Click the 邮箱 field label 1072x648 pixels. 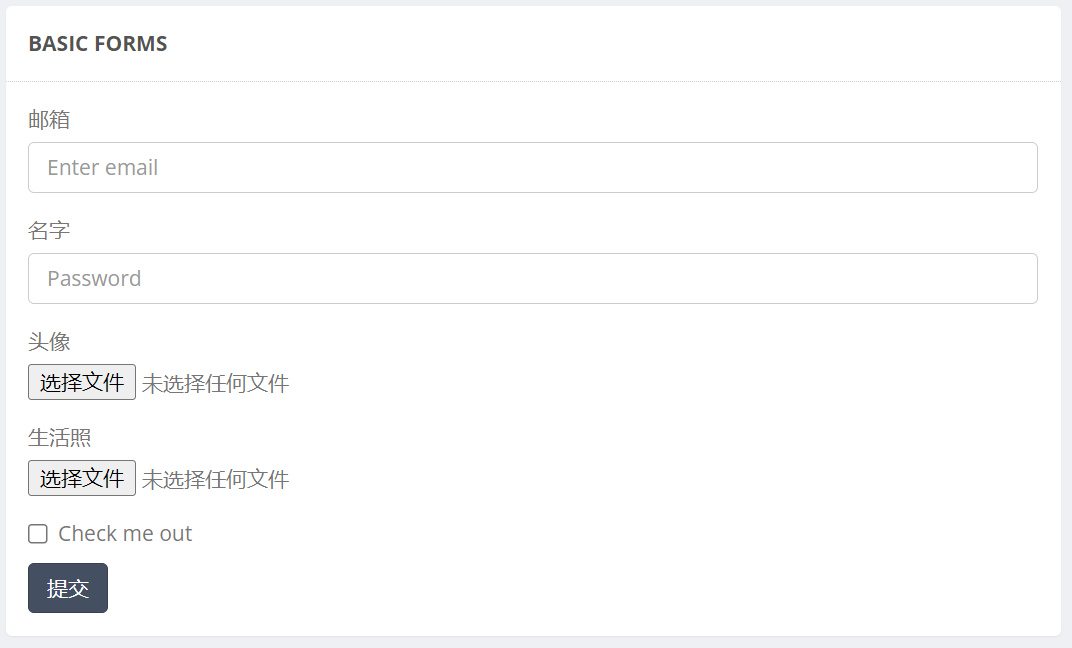point(49,120)
